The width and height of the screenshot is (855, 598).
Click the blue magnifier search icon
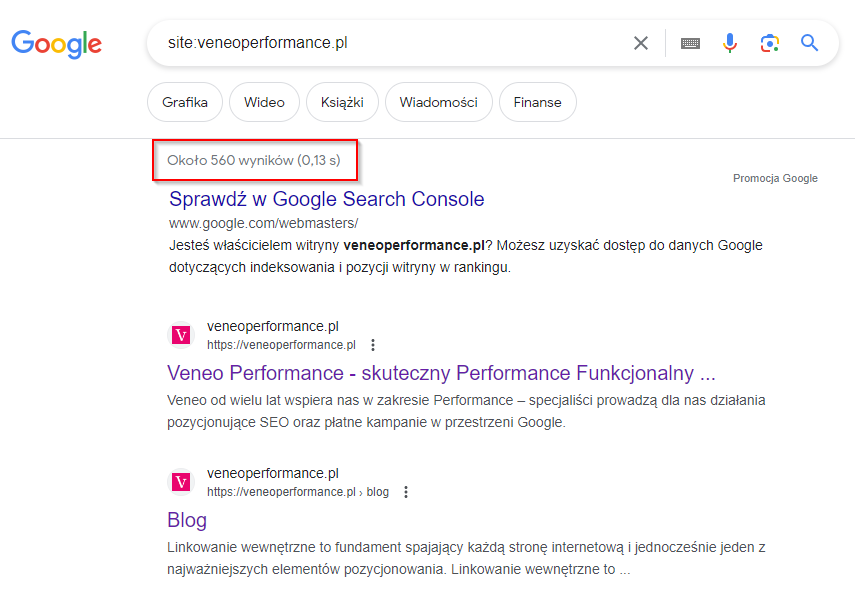[x=809, y=43]
